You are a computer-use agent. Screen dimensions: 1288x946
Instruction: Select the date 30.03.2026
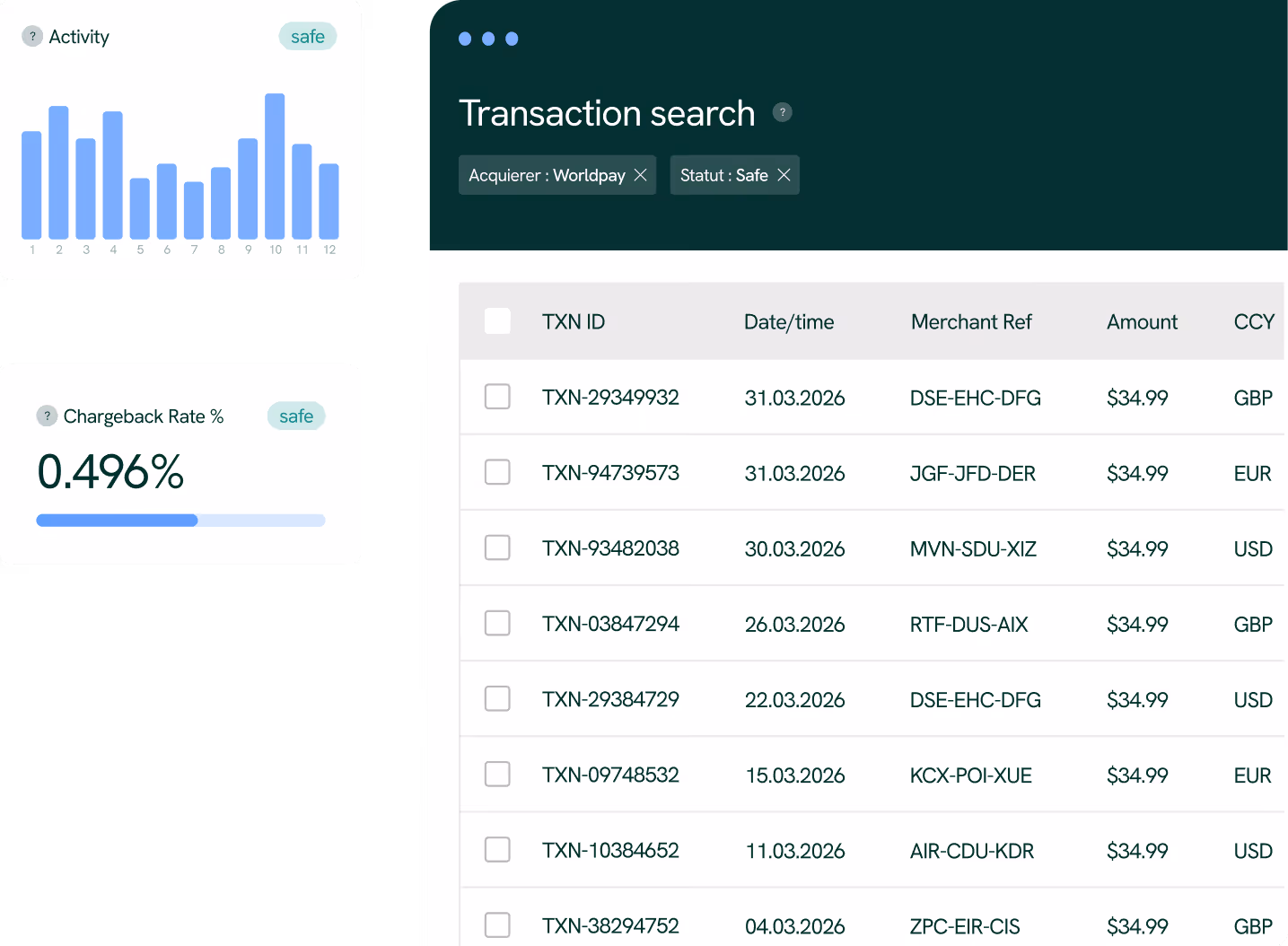(x=795, y=548)
